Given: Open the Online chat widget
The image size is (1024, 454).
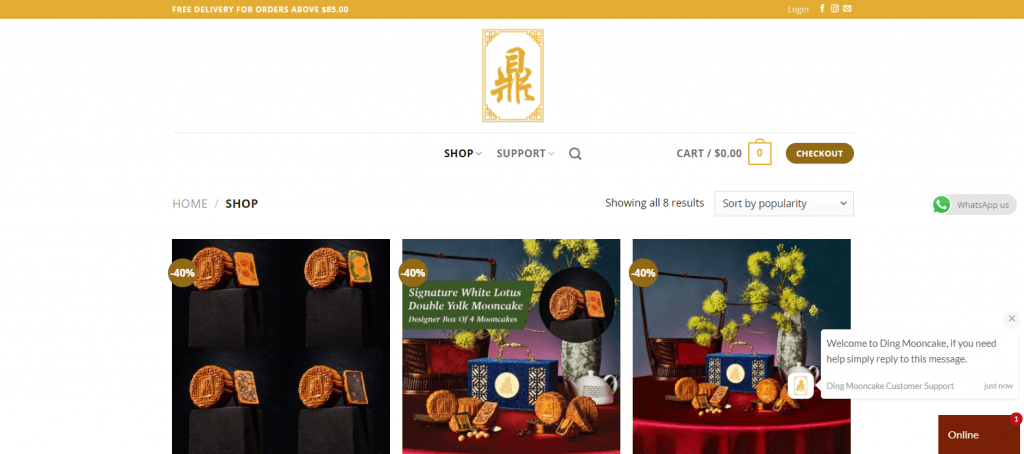Looking at the screenshot, I should point(978,434).
